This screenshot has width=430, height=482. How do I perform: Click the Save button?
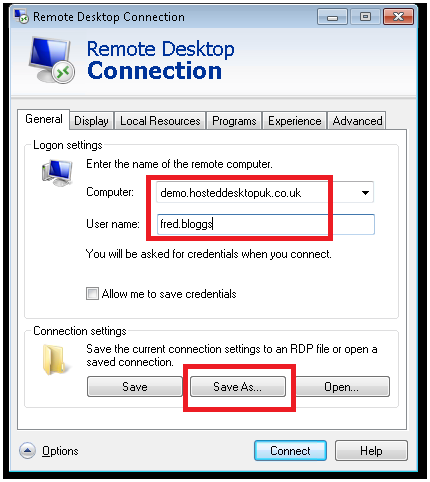(135, 387)
